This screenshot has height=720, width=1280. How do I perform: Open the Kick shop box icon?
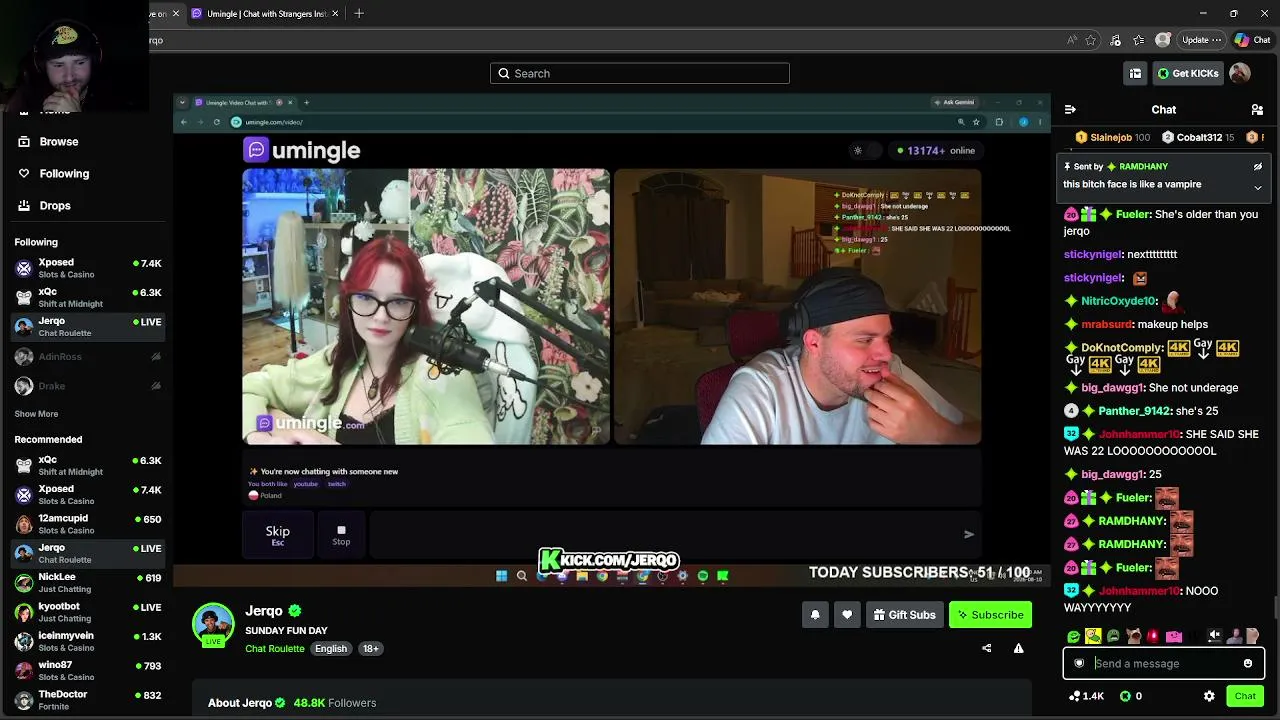pyautogui.click(x=1135, y=73)
